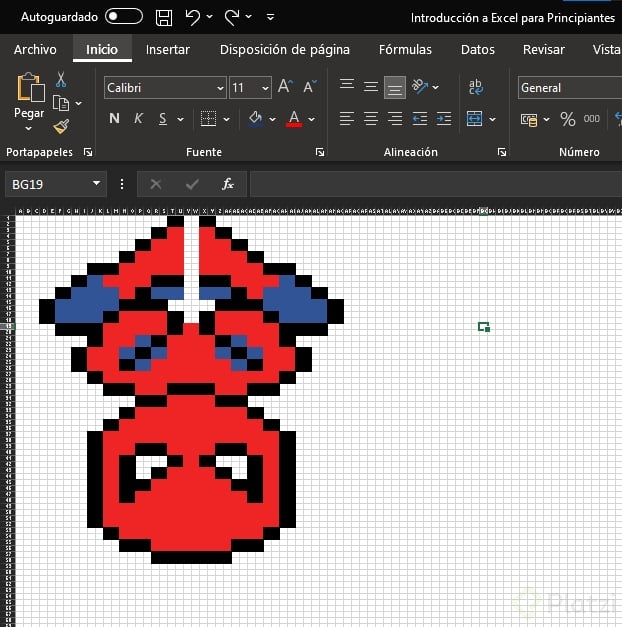The image size is (622, 627).
Task: Click the text Orientation icon
Action: tap(420, 86)
